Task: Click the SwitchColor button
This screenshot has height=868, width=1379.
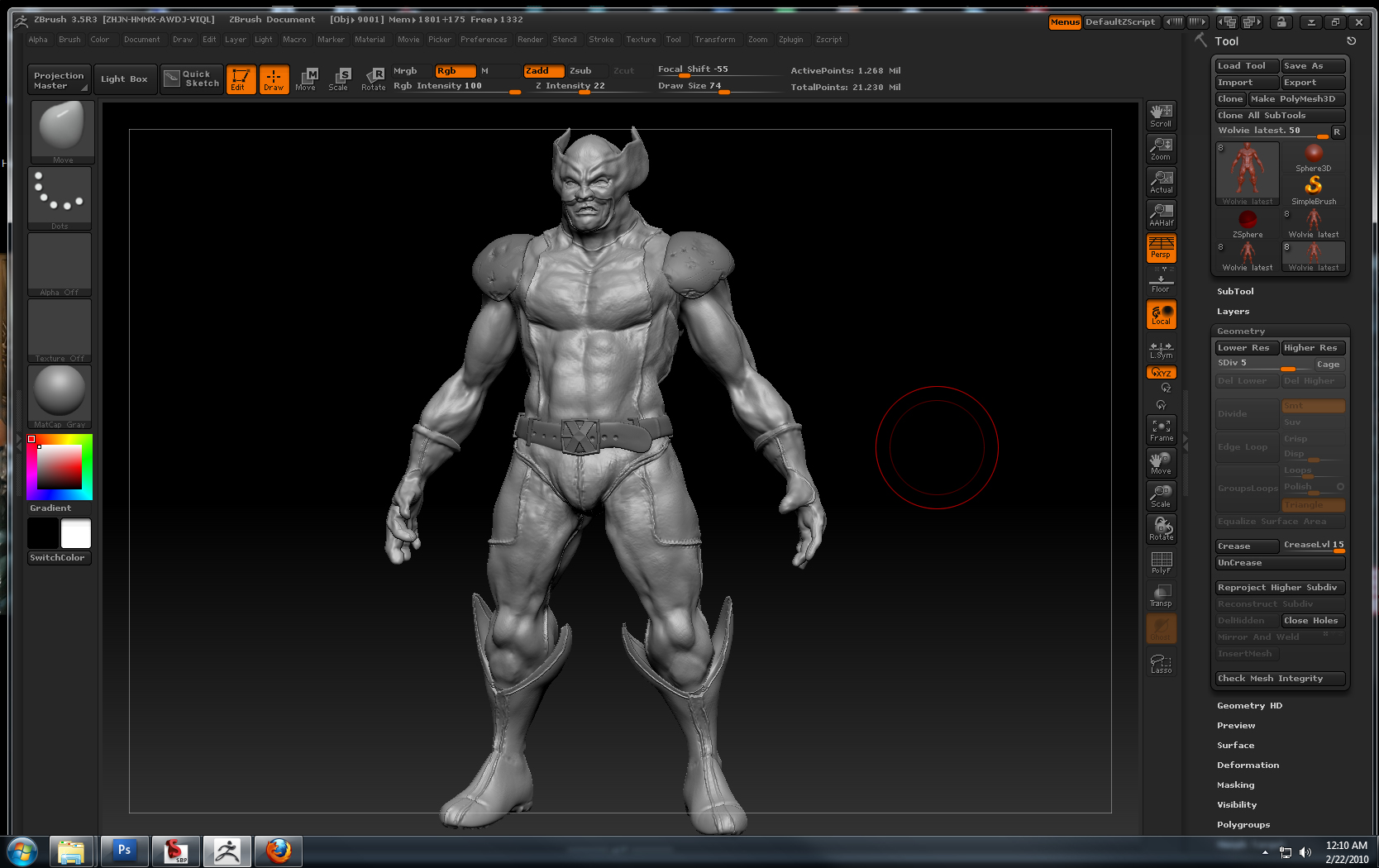Action: (x=60, y=558)
